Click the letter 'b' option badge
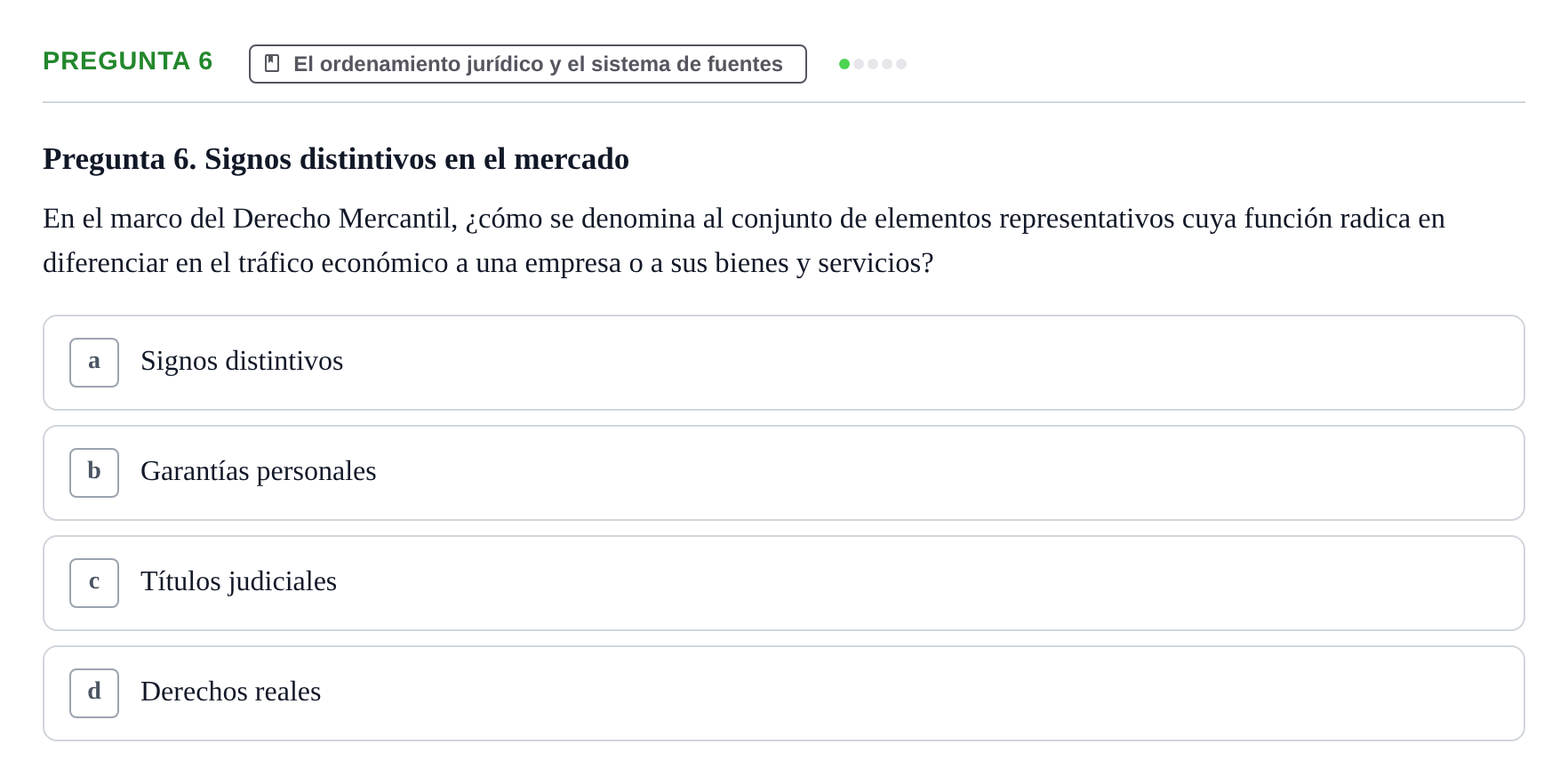Screen dimensions: 1568x784 pos(94,473)
